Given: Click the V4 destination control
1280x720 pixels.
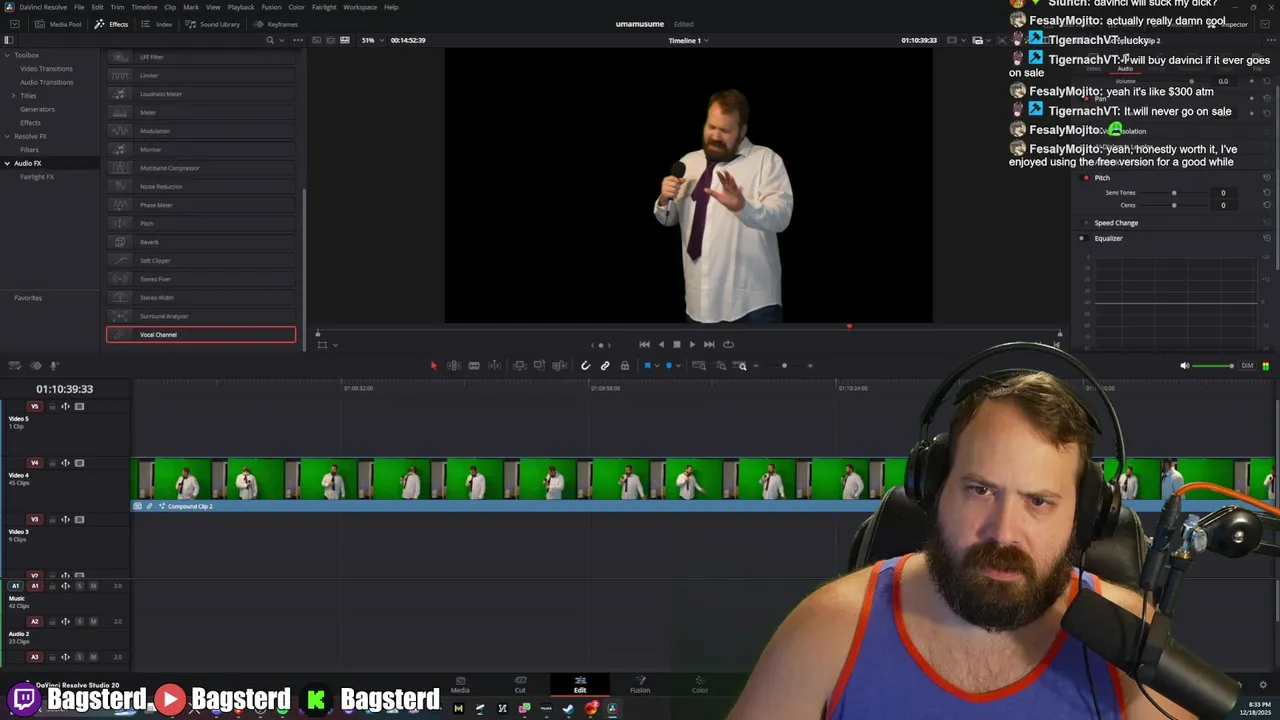Looking at the screenshot, I should tap(34, 463).
